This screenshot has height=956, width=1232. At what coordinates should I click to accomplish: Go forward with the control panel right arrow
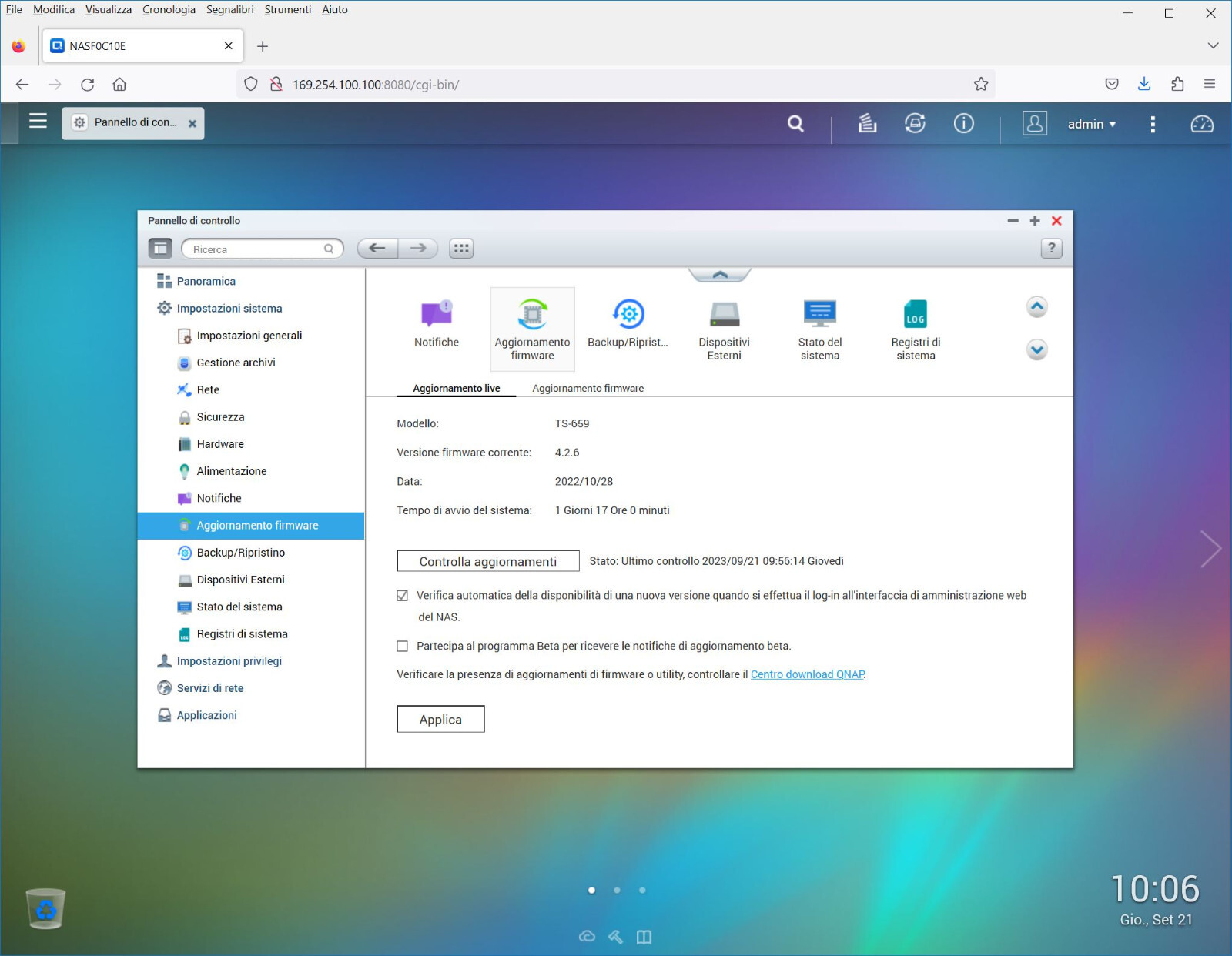click(x=418, y=248)
